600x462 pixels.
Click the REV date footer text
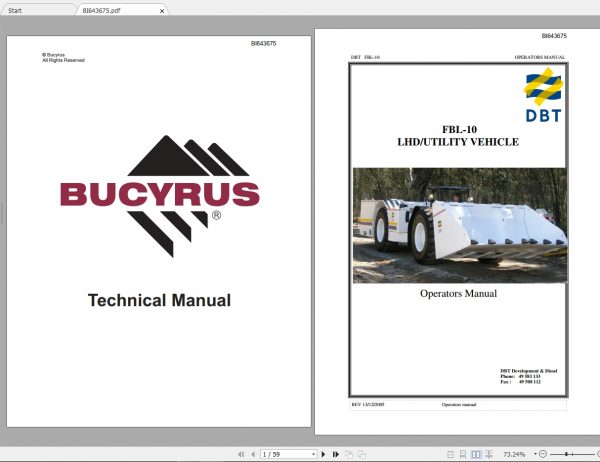click(x=368, y=405)
